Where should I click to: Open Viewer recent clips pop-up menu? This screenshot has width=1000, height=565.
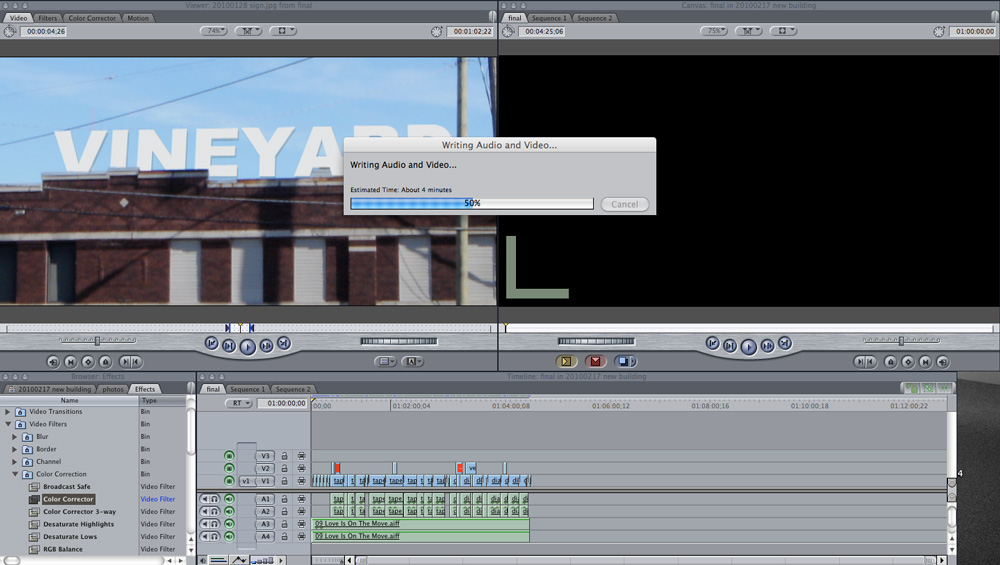coord(385,362)
